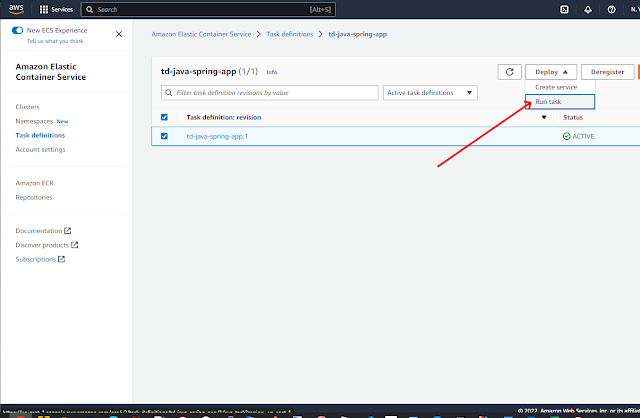Go to Amazon Elastic Container Service breadcrumb
This screenshot has width=640, height=418.
(201, 34)
